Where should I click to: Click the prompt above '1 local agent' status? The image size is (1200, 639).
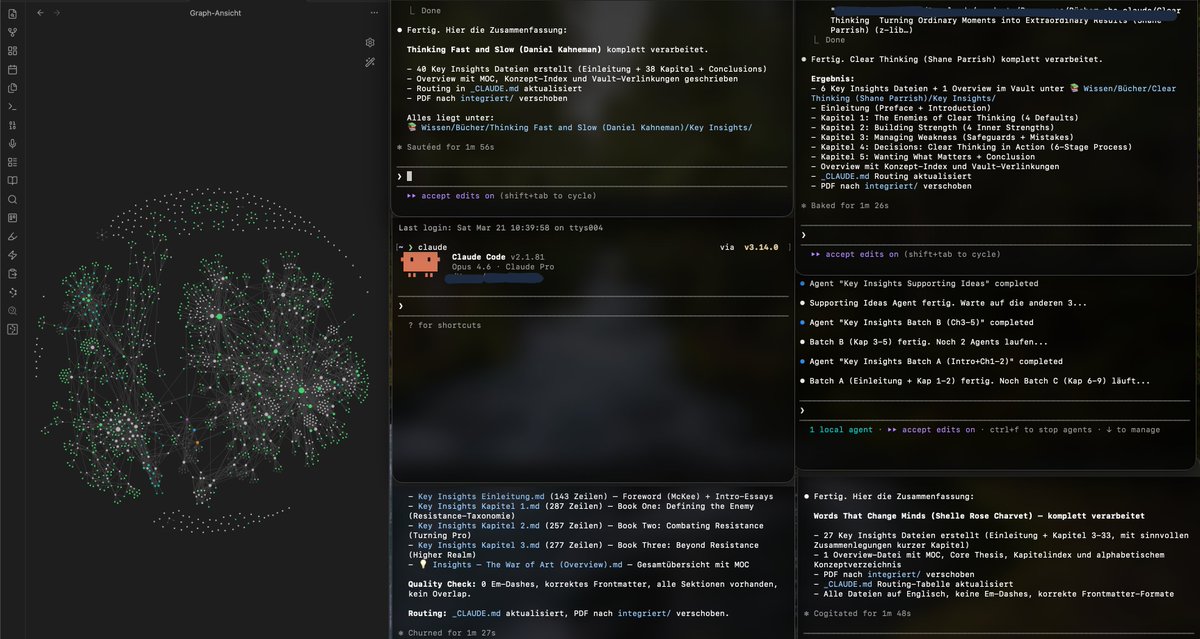point(994,410)
